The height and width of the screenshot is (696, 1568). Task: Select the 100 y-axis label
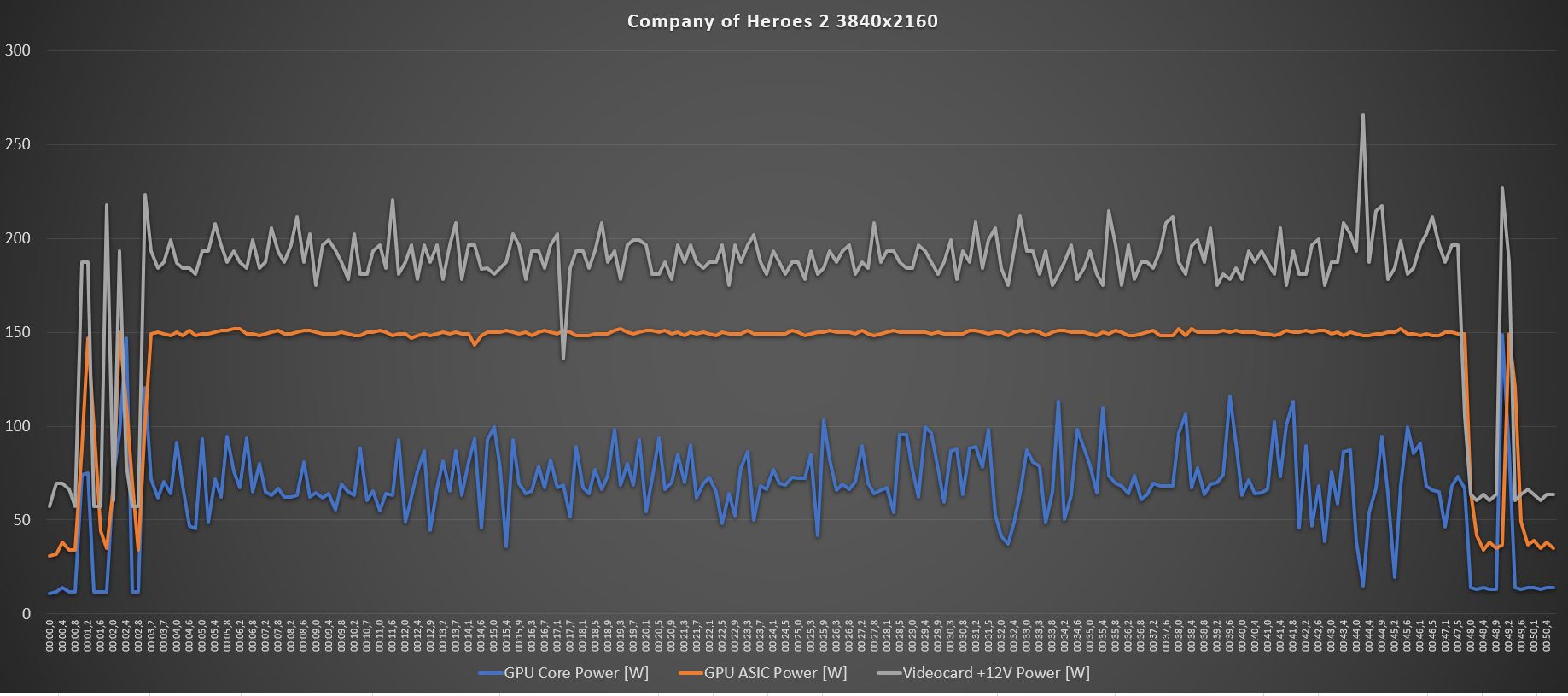[18, 426]
